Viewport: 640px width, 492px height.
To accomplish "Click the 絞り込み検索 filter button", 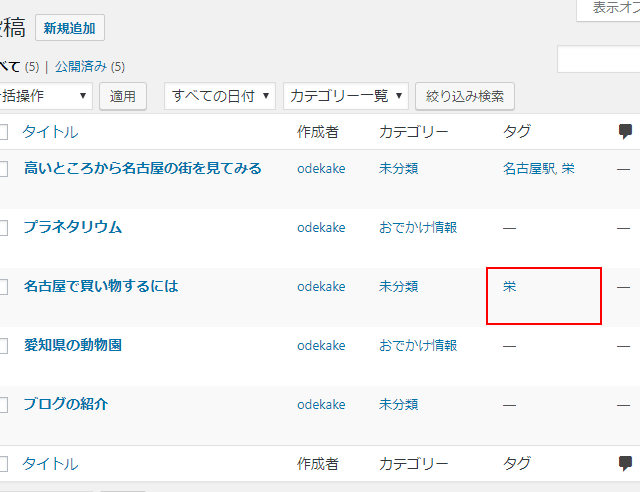I will [x=465, y=96].
